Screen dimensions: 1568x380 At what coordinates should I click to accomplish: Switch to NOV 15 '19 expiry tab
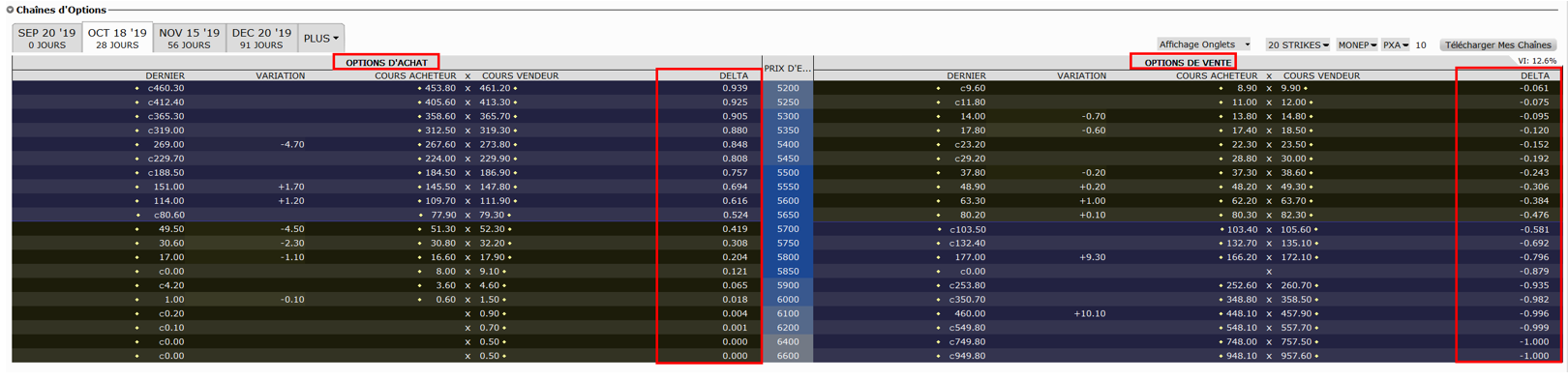click(190, 38)
